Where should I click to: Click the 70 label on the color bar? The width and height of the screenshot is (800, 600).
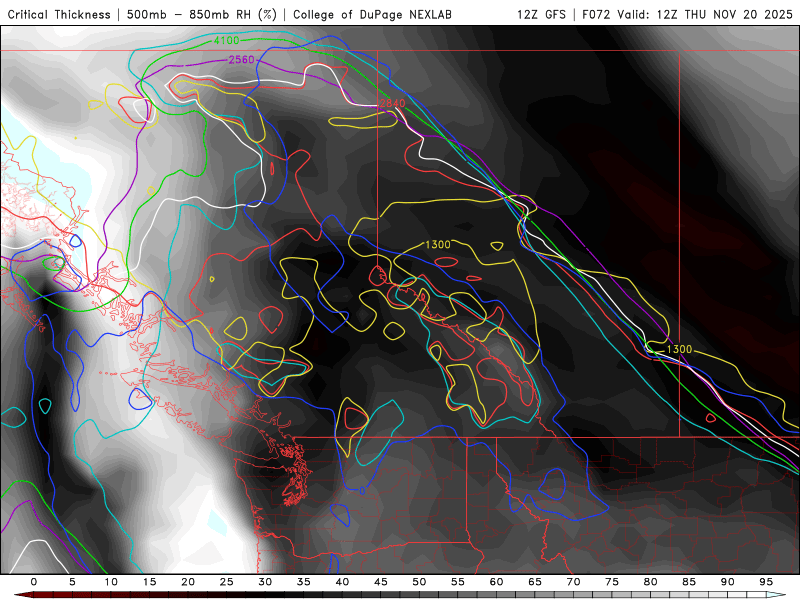pyautogui.click(x=573, y=582)
